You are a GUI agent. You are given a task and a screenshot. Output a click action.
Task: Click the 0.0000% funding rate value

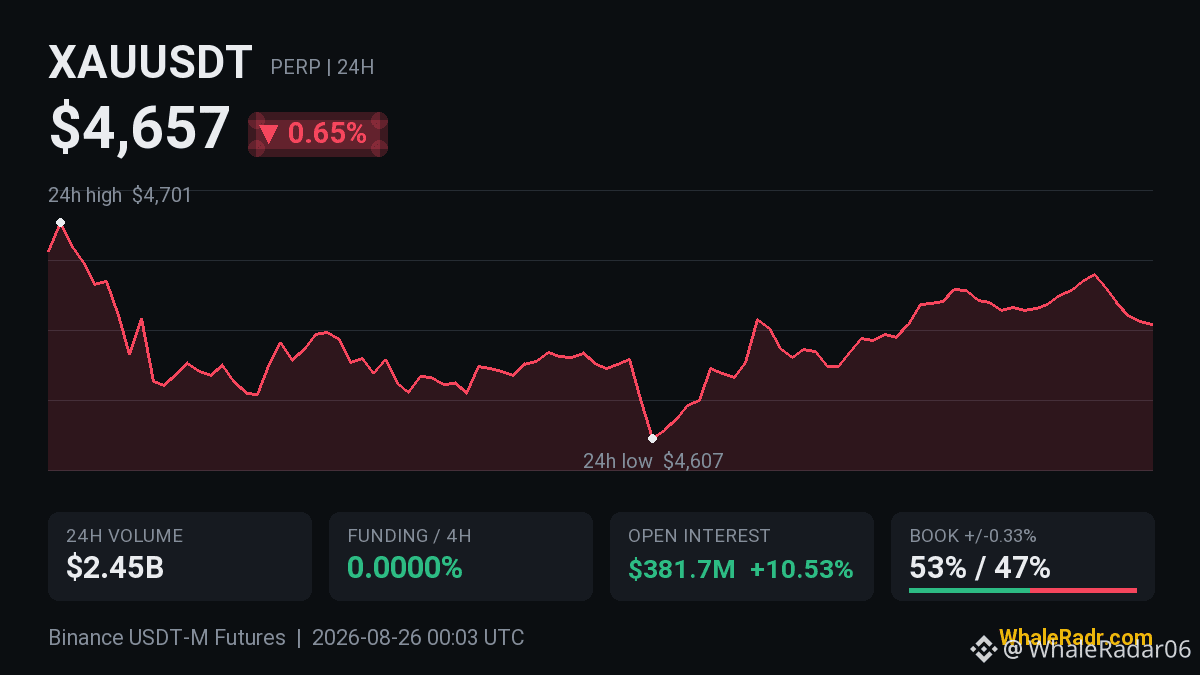click(405, 568)
